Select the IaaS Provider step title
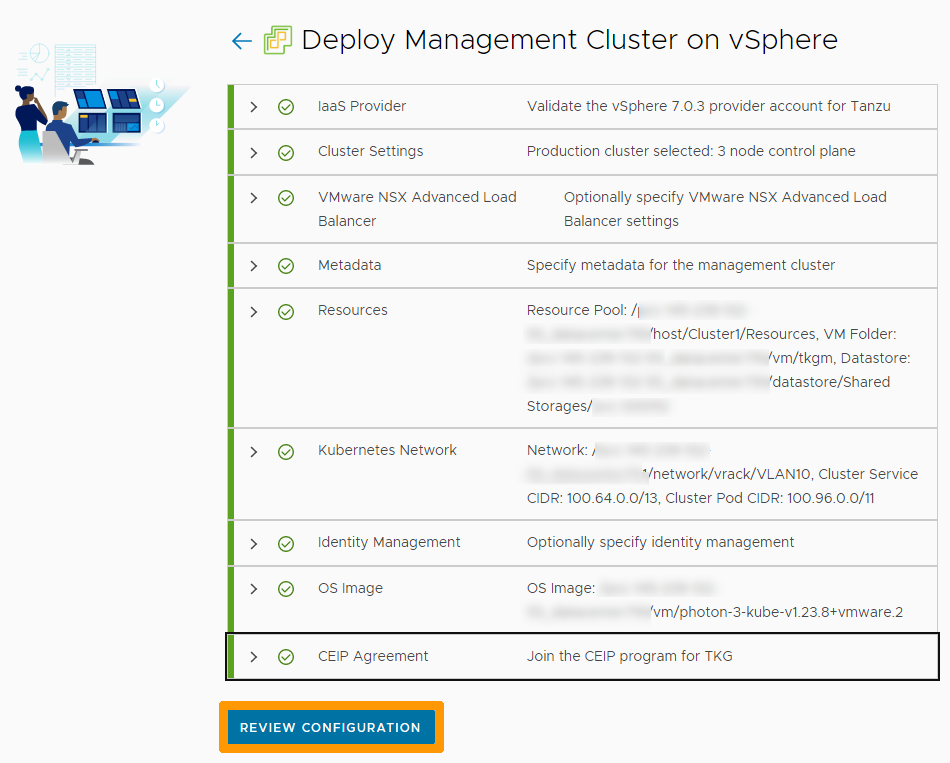 tap(362, 106)
